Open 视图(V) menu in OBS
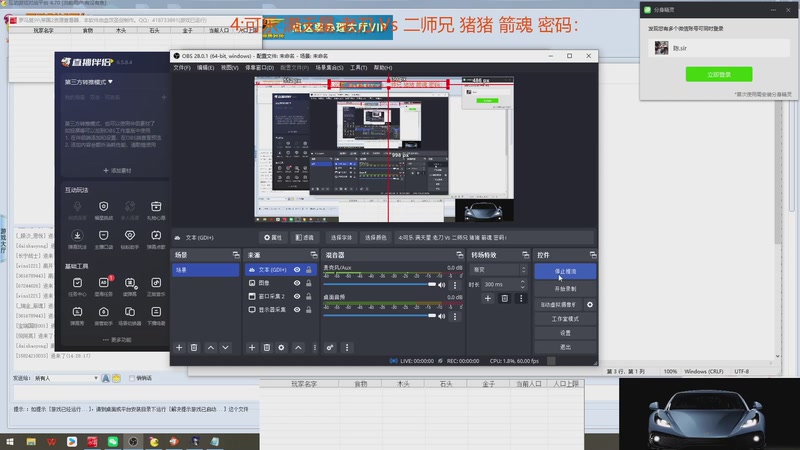The image size is (800, 450). (x=229, y=67)
